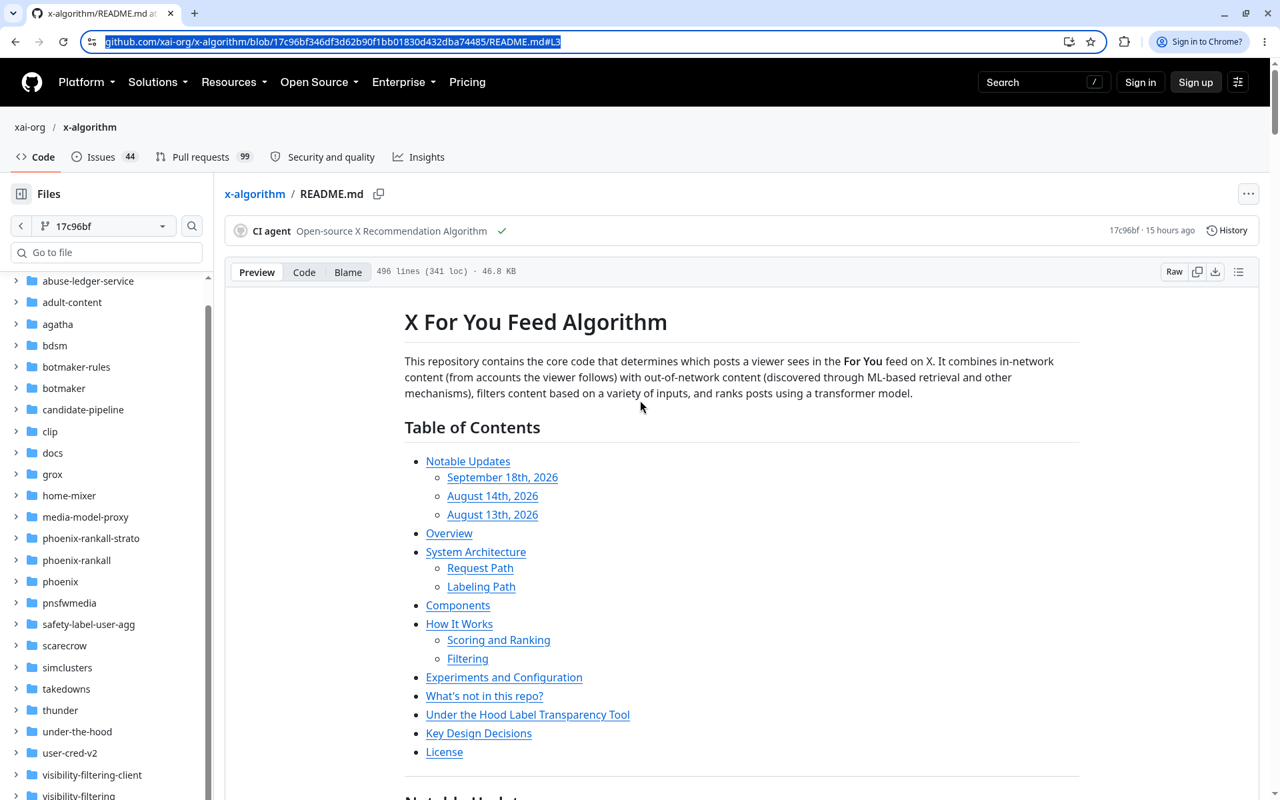Image resolution: width=1280 pixels, height=800 pixels.
Task: Click into the Go to file field
Action: [106, 253]
